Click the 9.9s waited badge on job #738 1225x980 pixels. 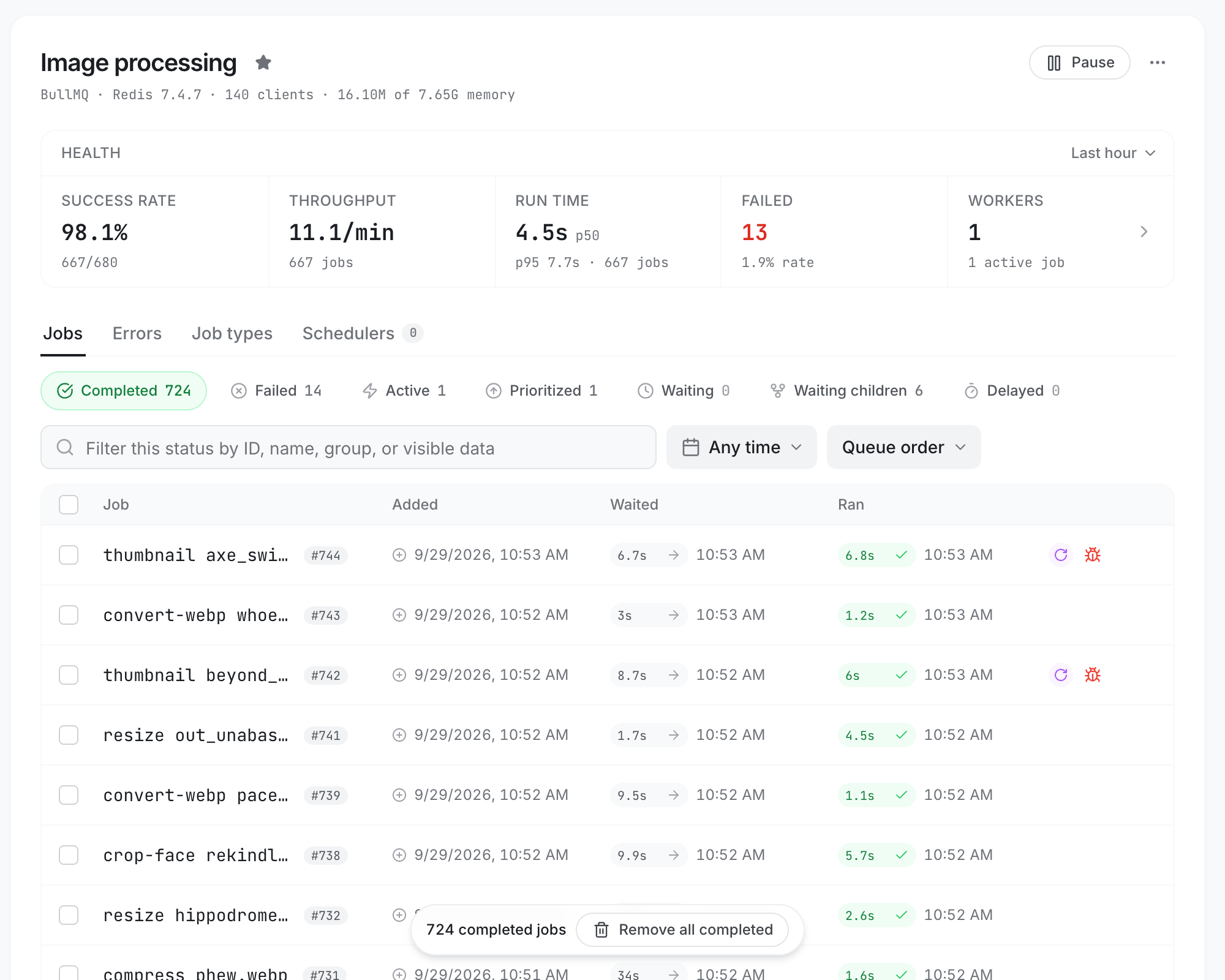649,855
